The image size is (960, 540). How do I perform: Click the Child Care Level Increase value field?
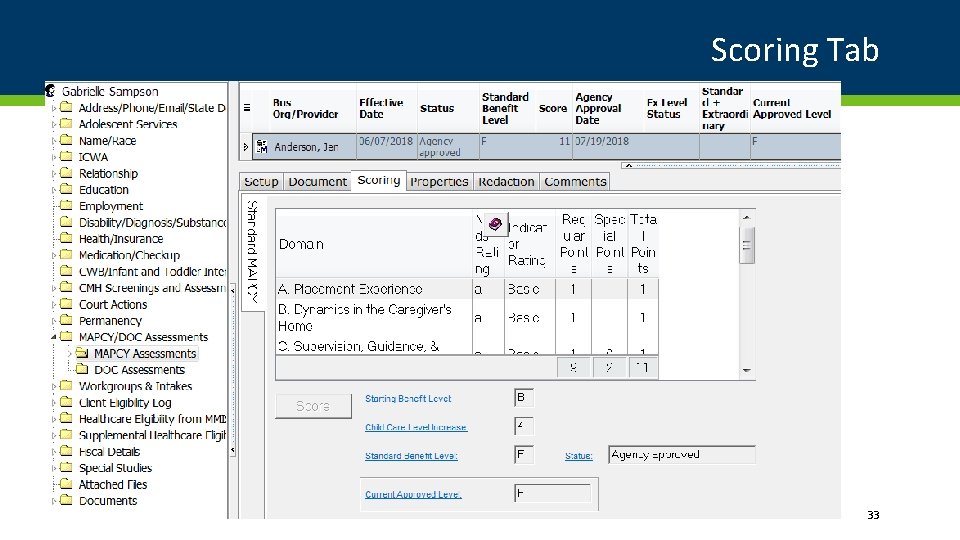point(523,426)
